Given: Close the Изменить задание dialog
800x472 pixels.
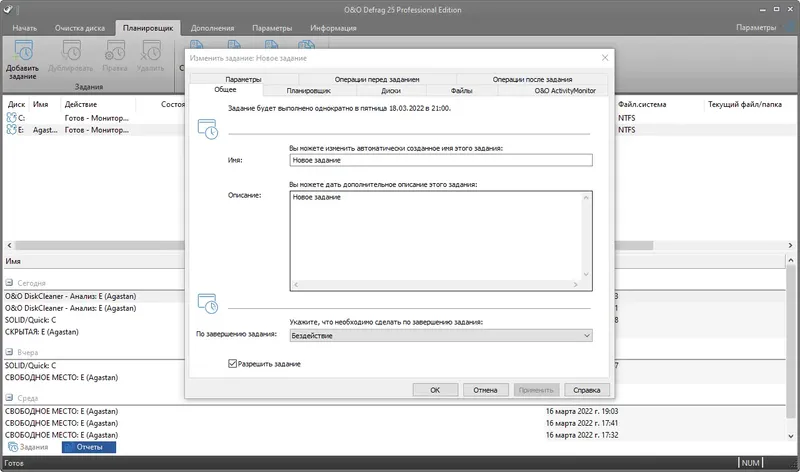Looking at the screenshot, I should (x=605, y=58).
